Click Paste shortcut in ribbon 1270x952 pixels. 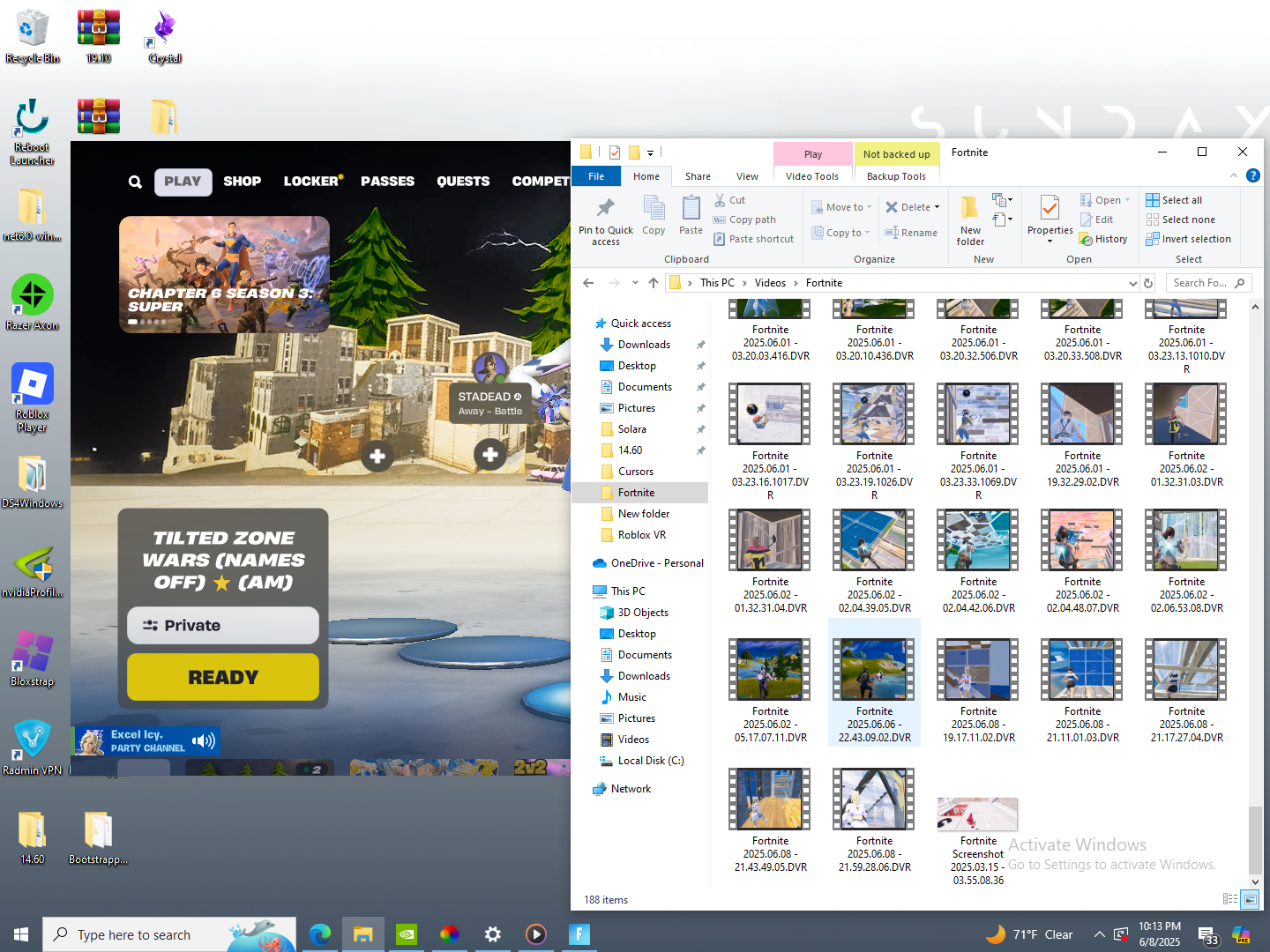coord(754,239)
